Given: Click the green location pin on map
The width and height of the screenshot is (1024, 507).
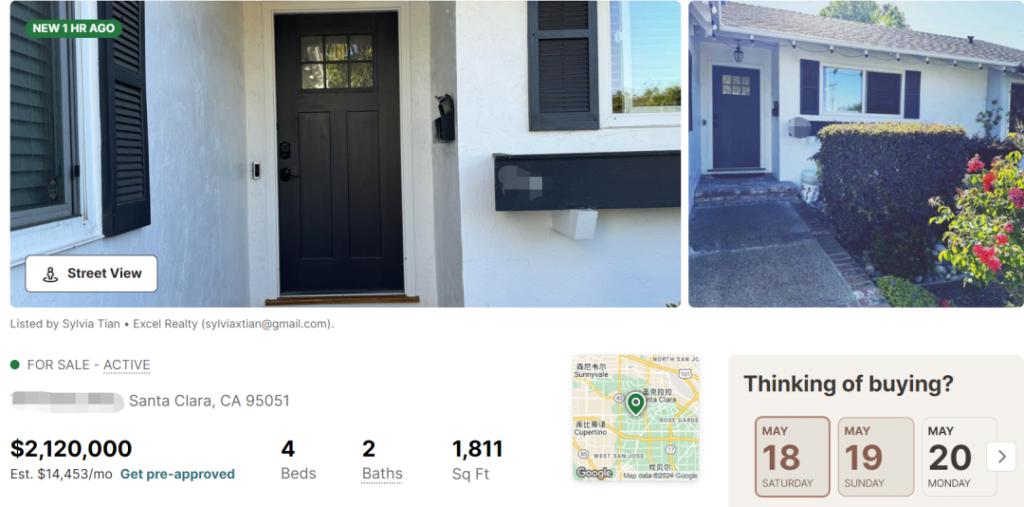Looking at the screenshot, I should pos(635,404).
